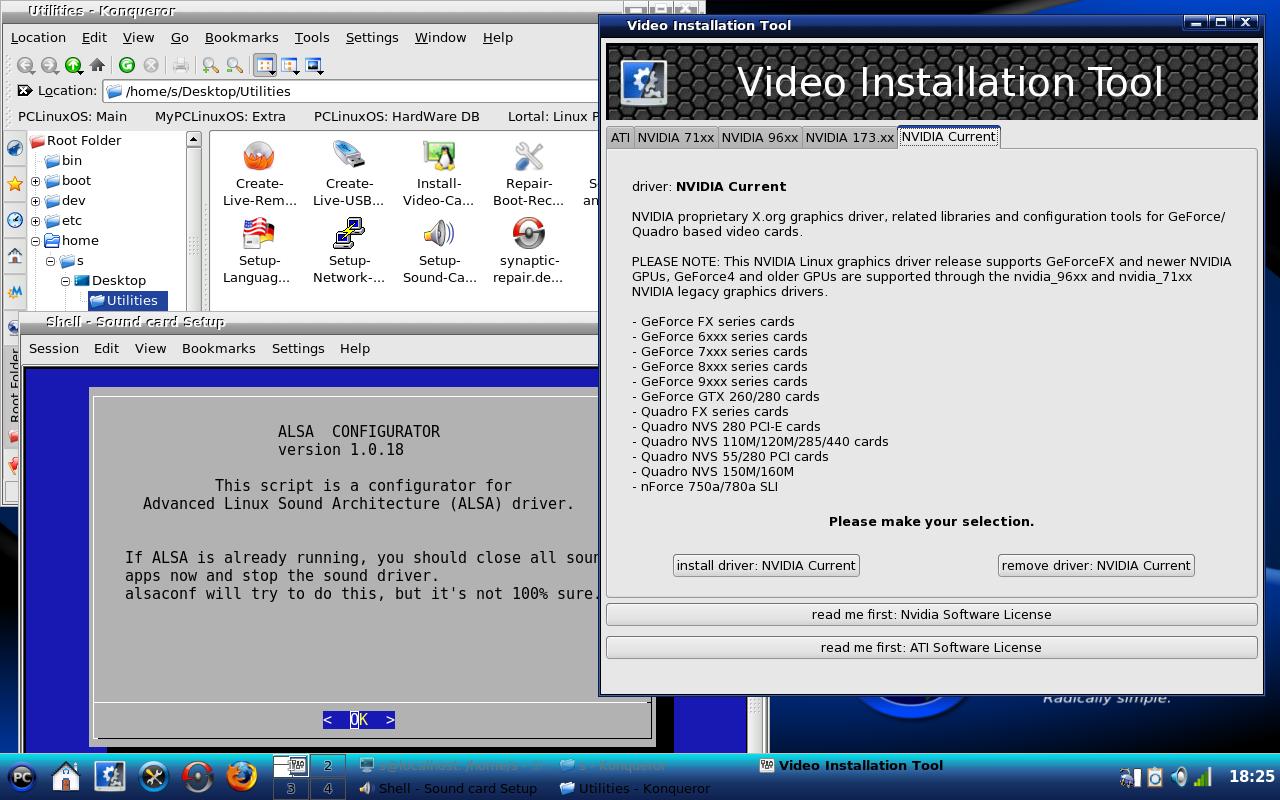Collapse the s folder tree node

tap(50, 261)
